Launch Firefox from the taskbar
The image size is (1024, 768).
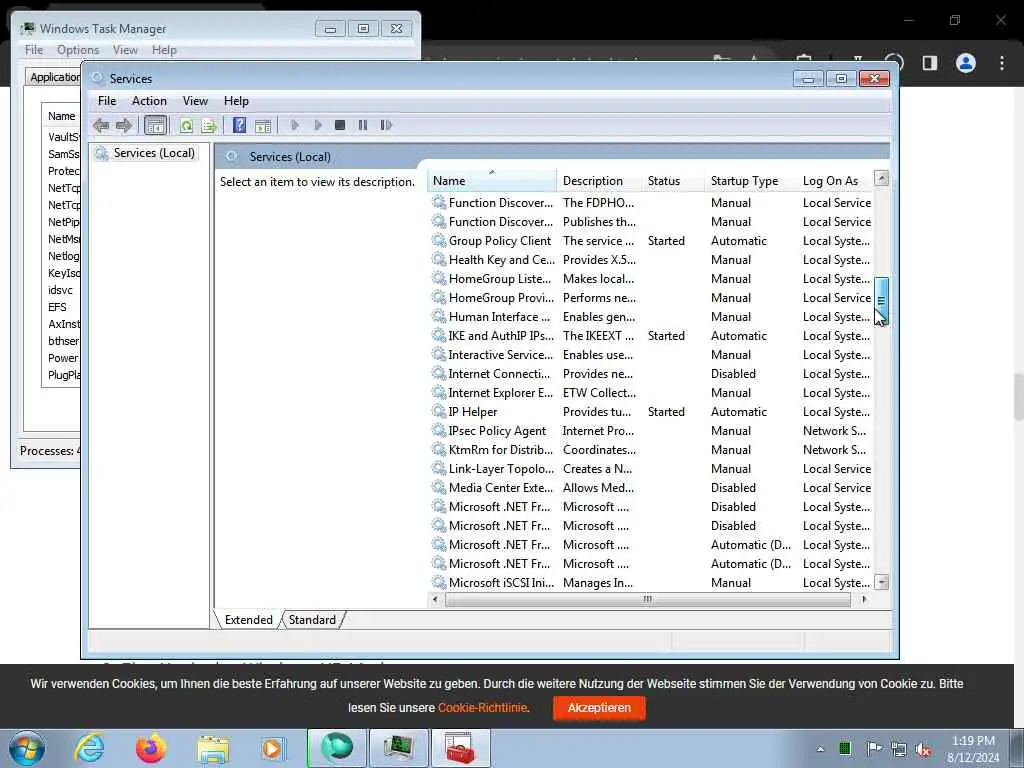click(x=150, y=748)
